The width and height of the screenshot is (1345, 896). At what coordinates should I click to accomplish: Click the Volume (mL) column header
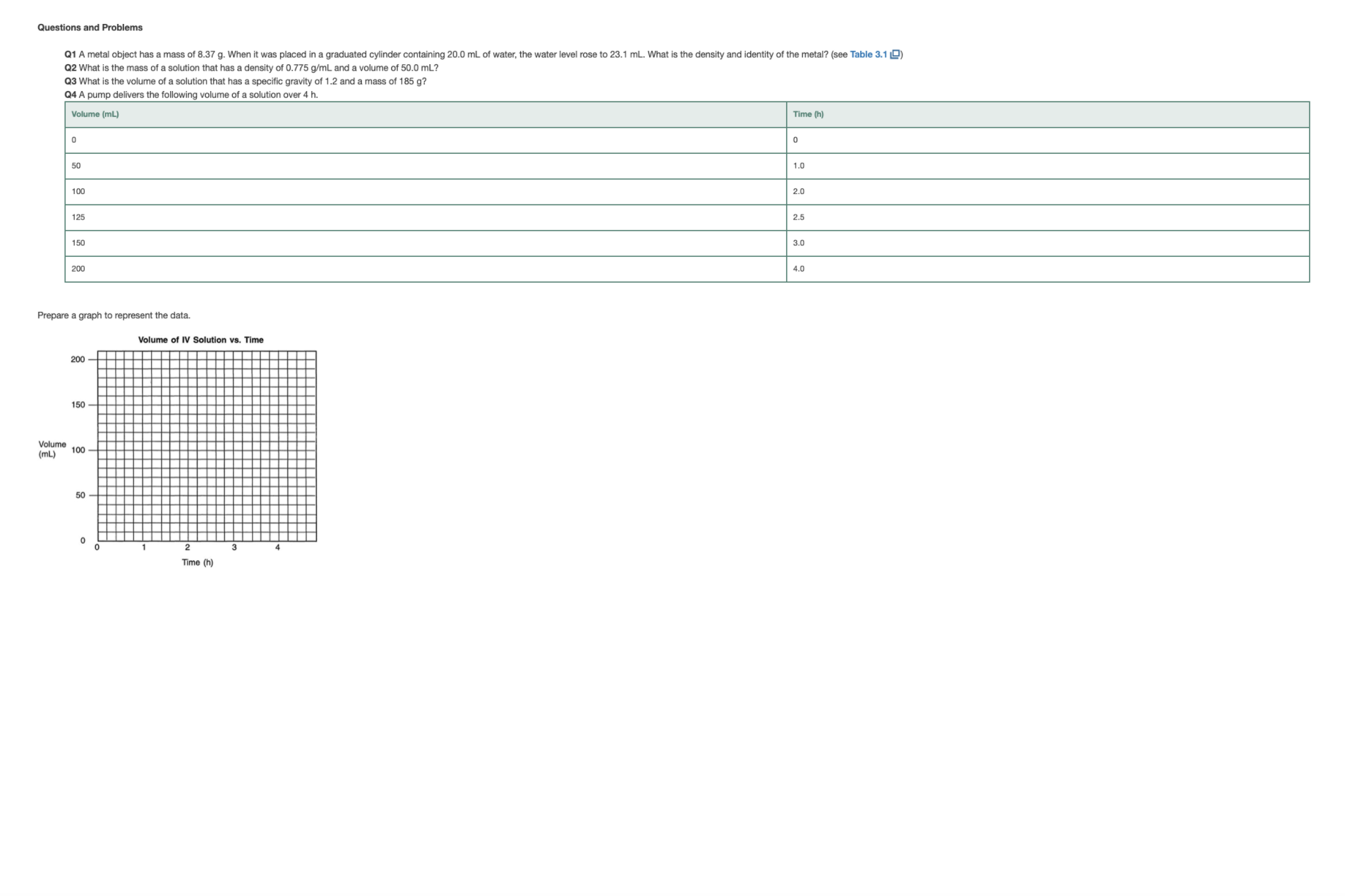pos(95,114)
